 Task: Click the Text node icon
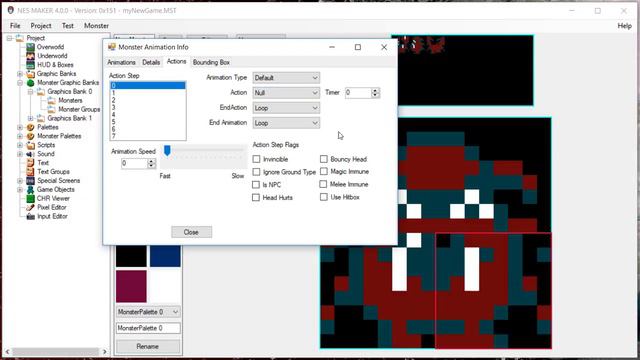pyautogui.click(x=31, y=163)
